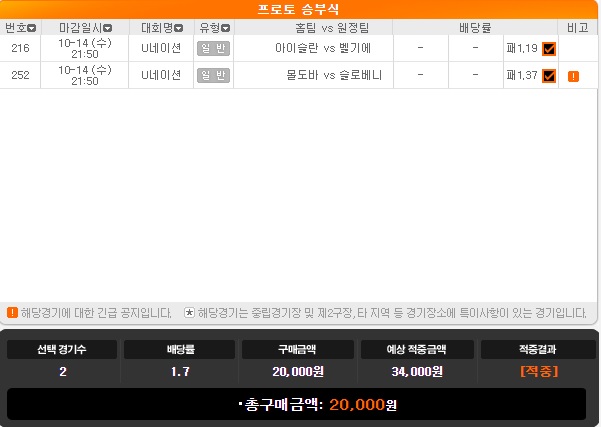Click deadline 10-14 (수) 21:50 in row 252
This screenshot has width=601, height=427.
(x=85, y=75)
